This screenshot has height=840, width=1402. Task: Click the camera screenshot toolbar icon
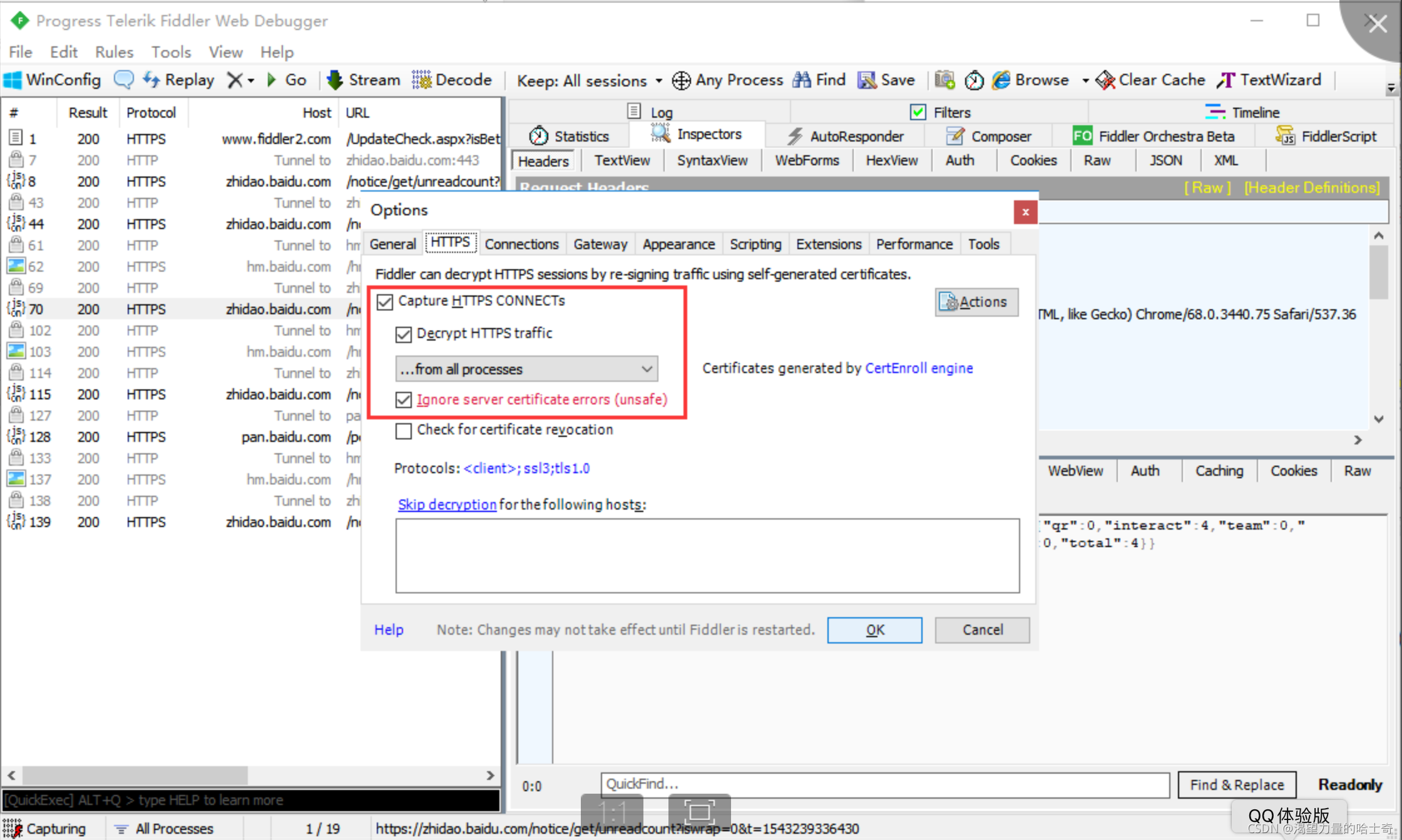[944, 80]
